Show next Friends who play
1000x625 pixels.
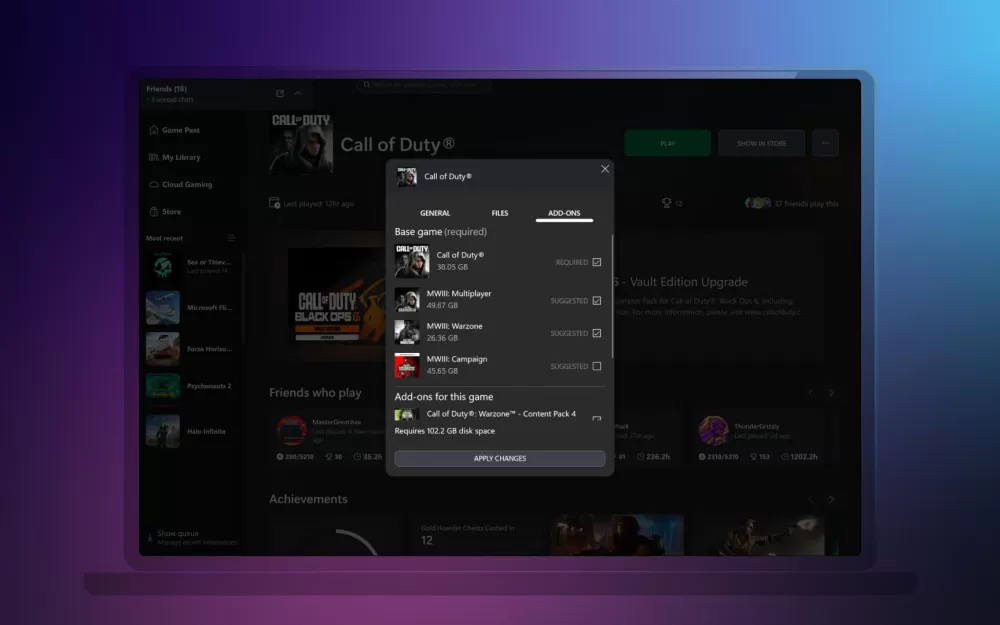pos(831,393)
